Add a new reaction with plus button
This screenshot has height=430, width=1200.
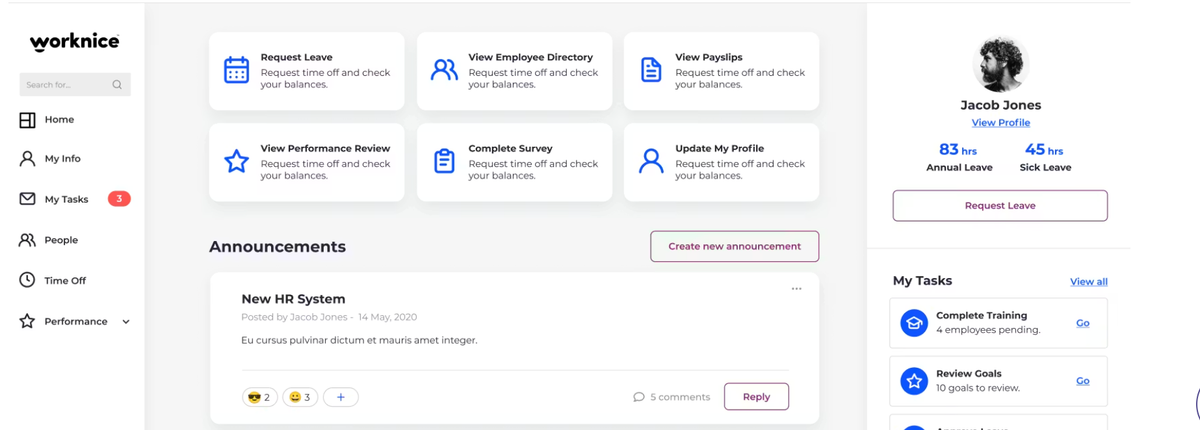[341, 397]
